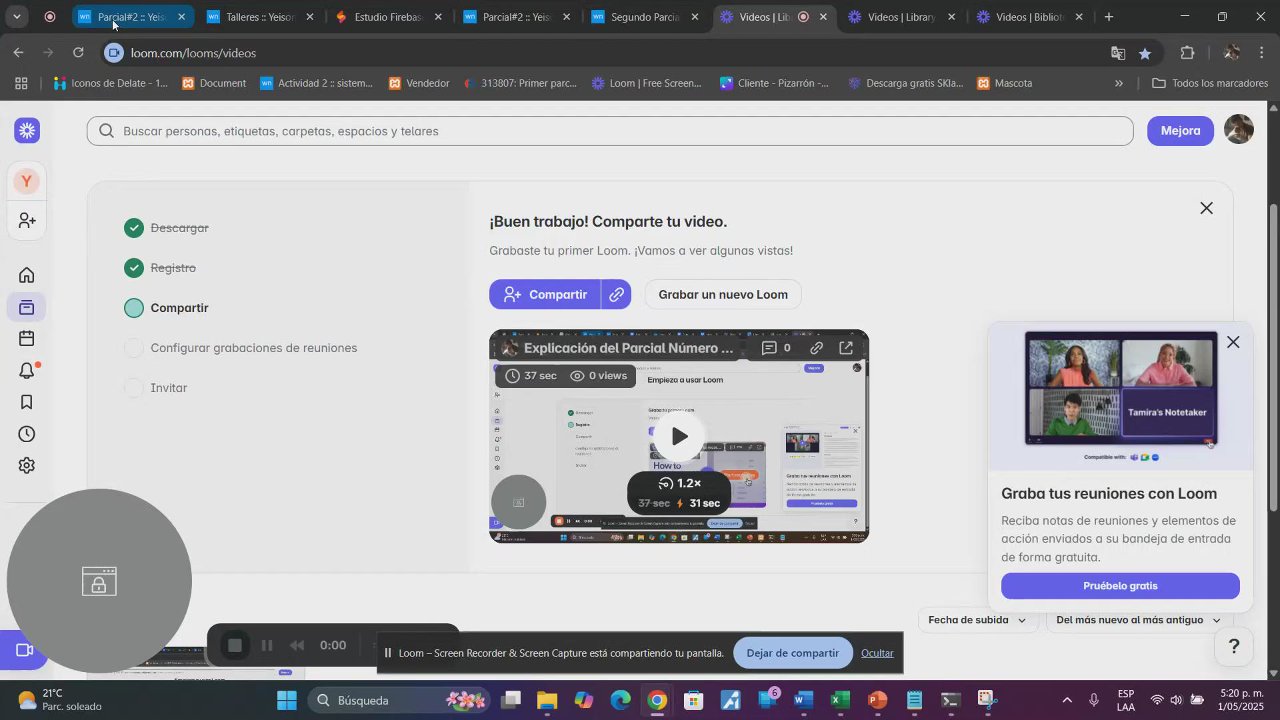The width and height of the screenshot is (1280, 720).
Task: Open video in new tab icon on thumbnail
Action: click(846, 348)
